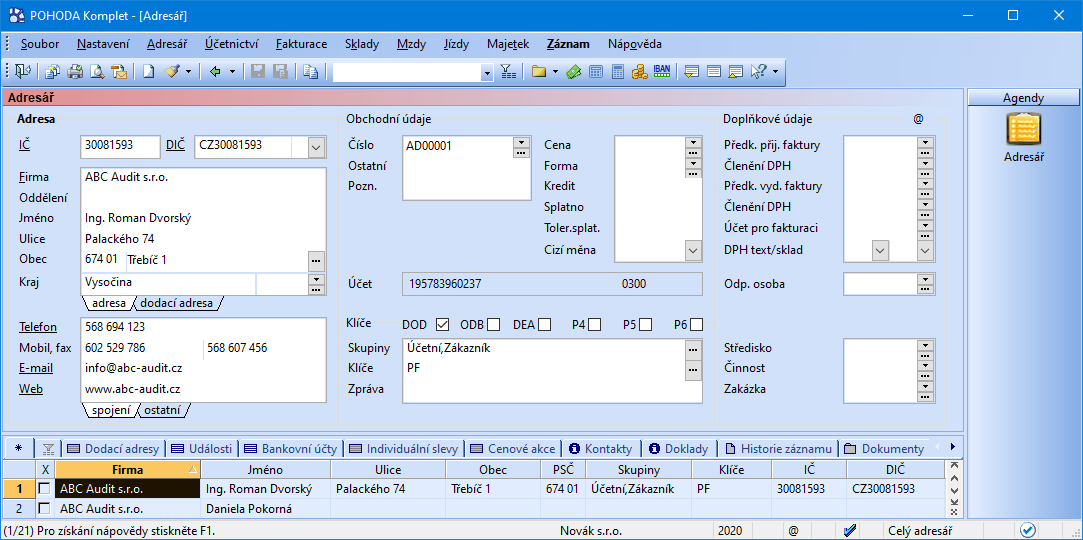
Task: Click the new blank record icon
Action: pyautogui.click(x=148, y=72)
